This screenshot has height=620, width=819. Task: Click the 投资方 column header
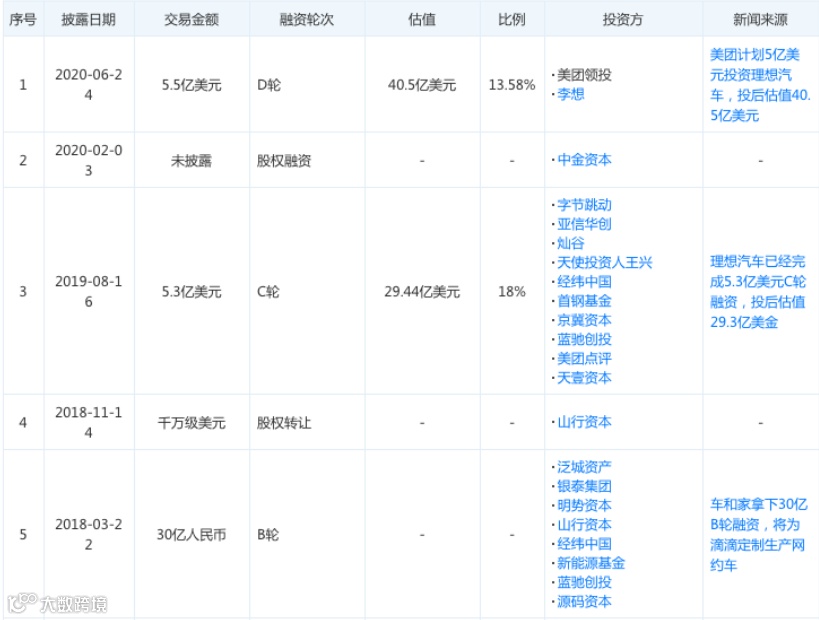point(623,20)
